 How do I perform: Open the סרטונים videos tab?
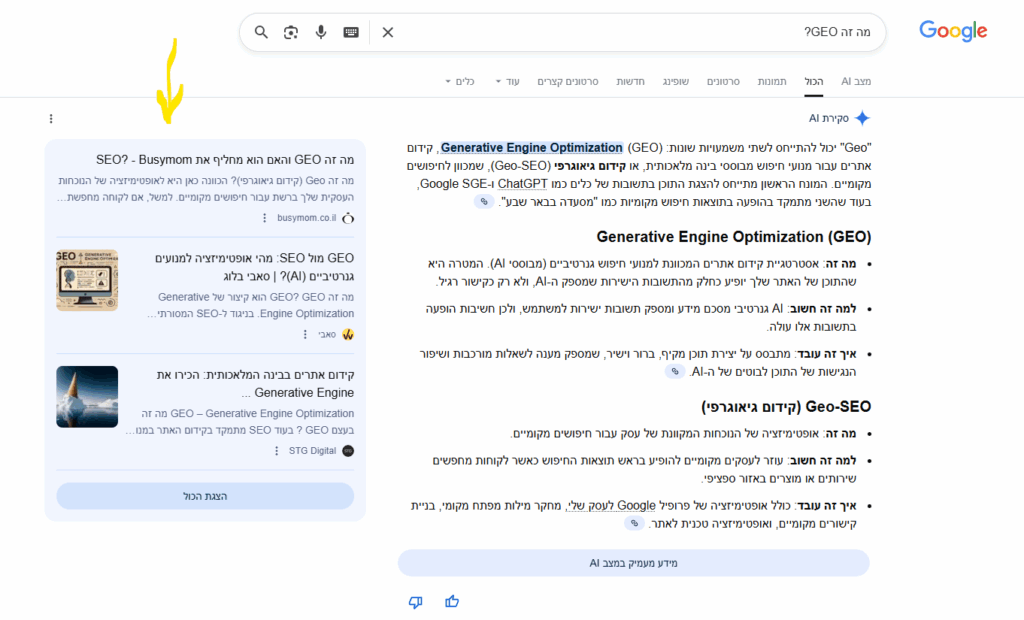[723, 82]
